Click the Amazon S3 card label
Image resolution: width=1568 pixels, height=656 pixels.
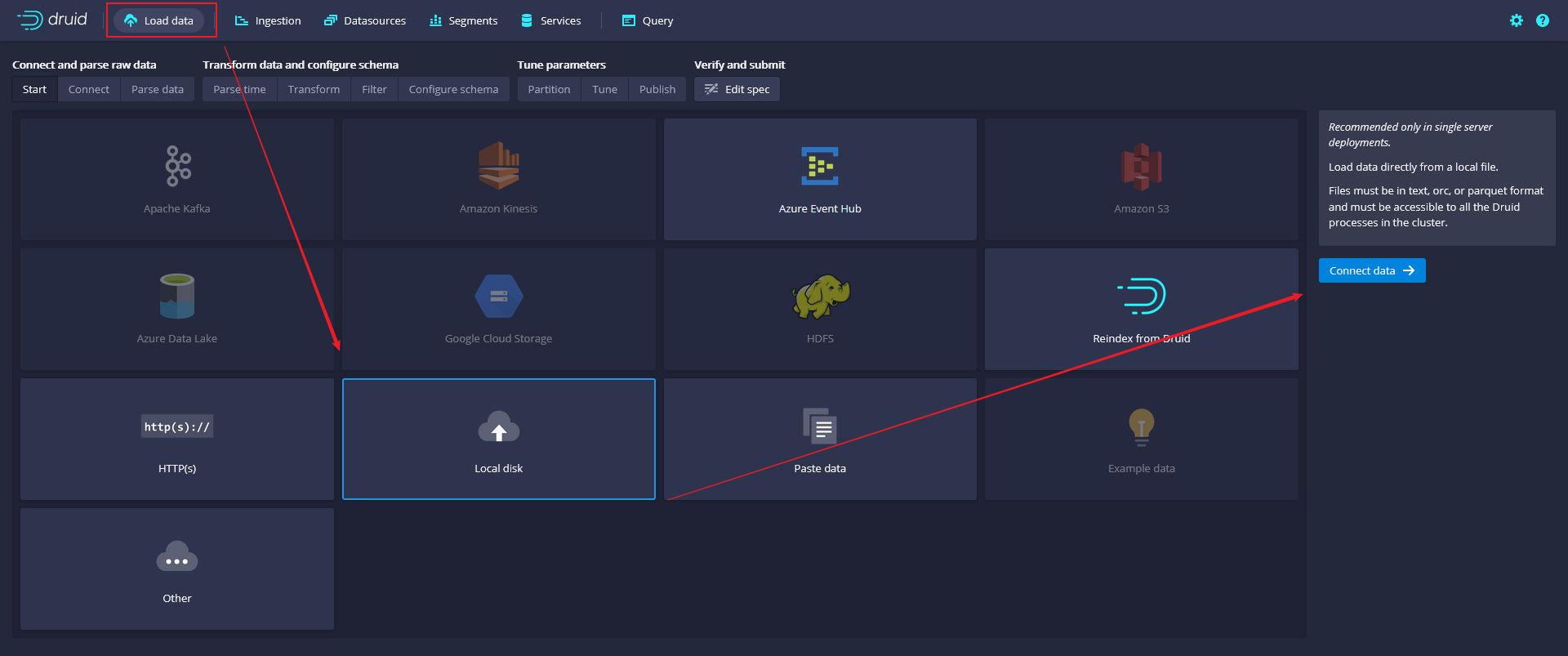click(1142, 208)
